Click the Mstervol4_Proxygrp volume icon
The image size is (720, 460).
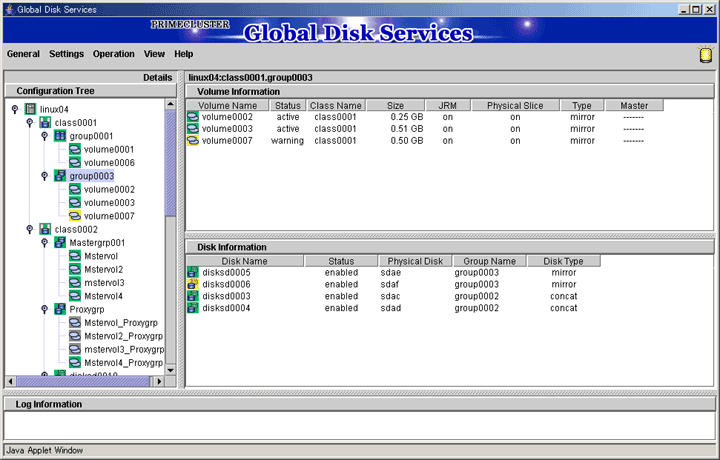coord(75,362)
